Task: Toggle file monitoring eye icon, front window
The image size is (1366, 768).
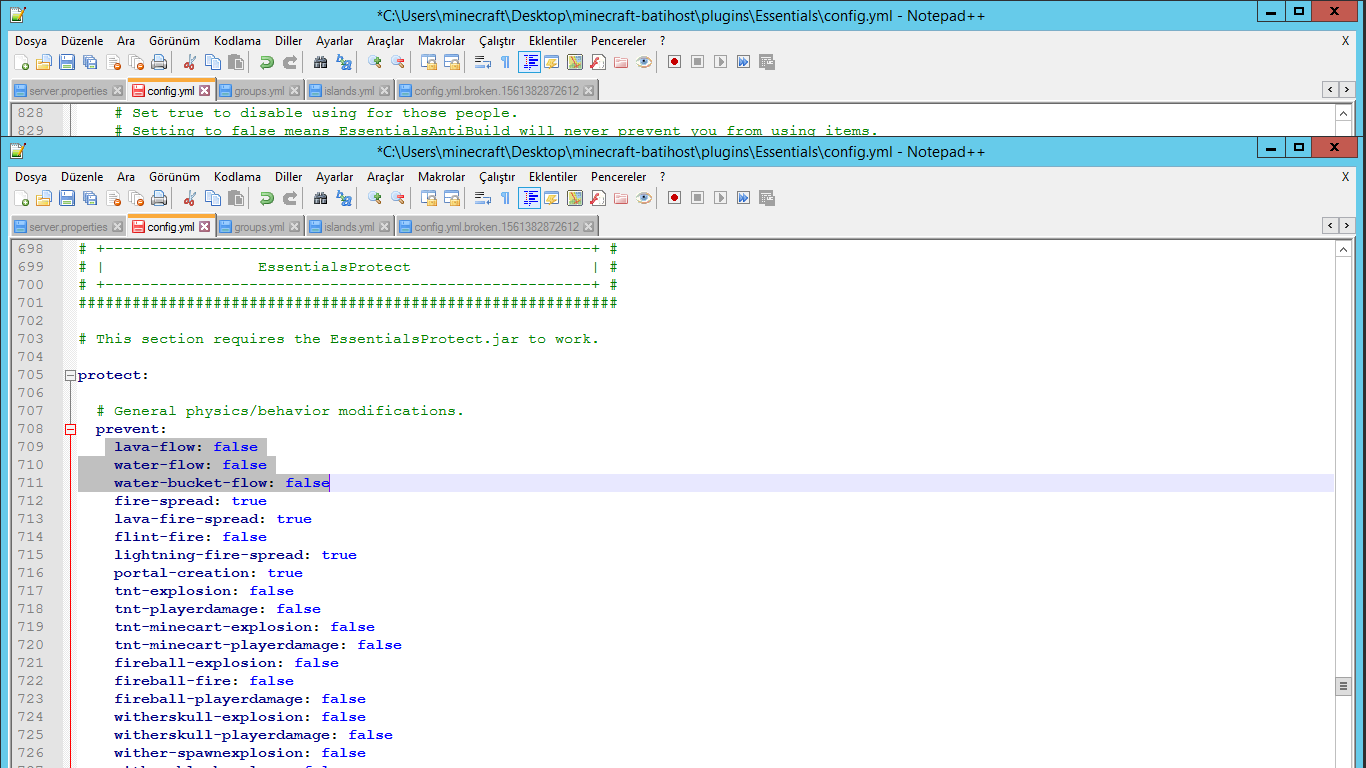Action: point(643,198)
